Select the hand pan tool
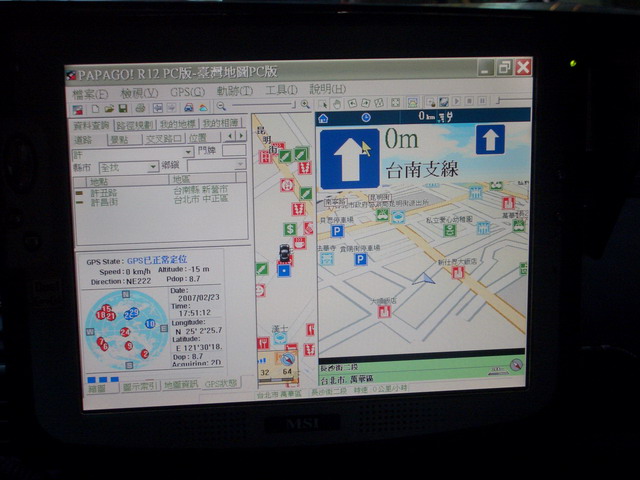640x480 pixels. [337, 104]
